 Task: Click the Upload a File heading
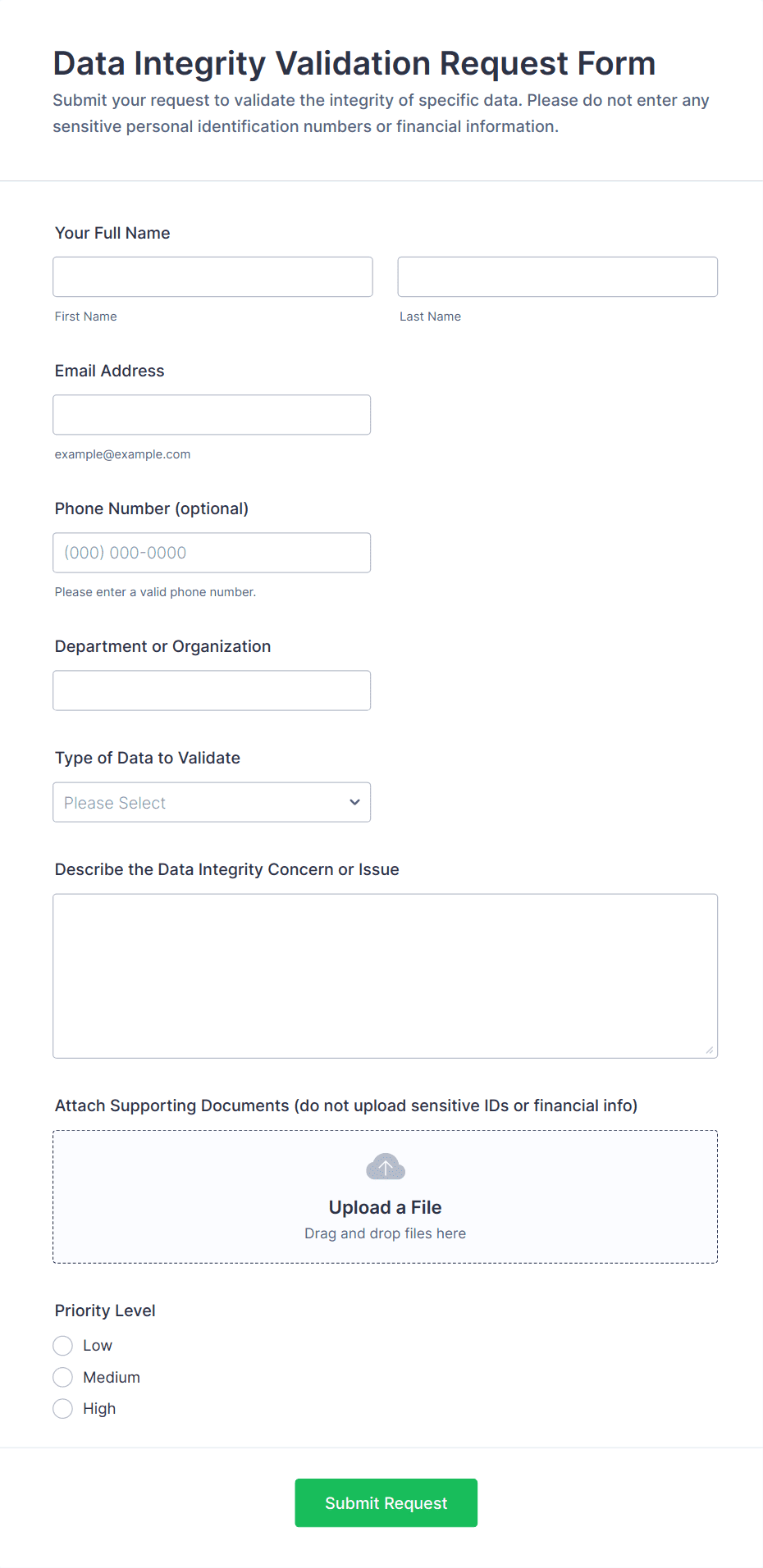[385, 1207]
